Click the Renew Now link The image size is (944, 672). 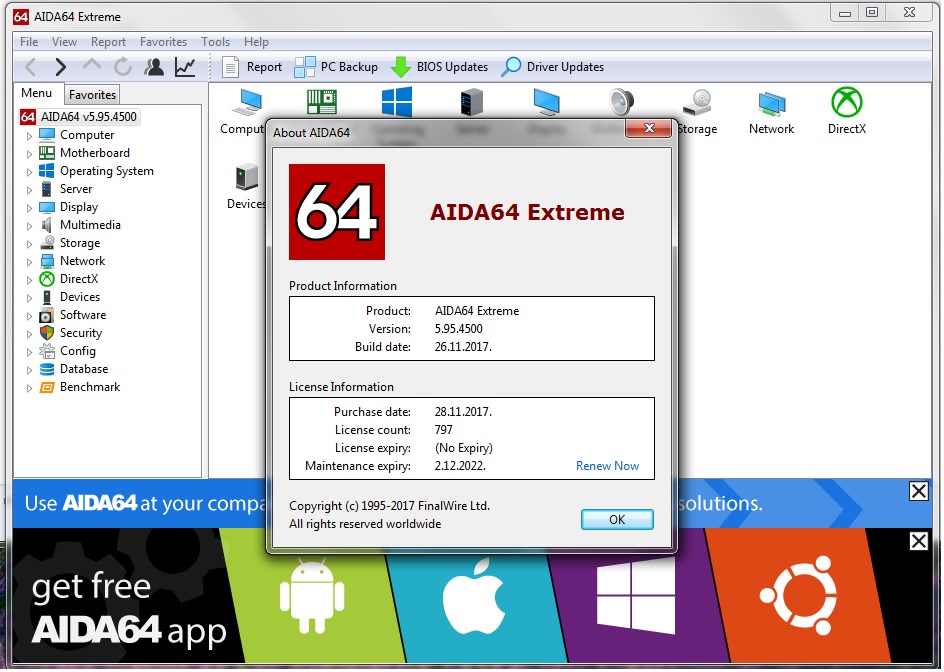tap(607, 466)
